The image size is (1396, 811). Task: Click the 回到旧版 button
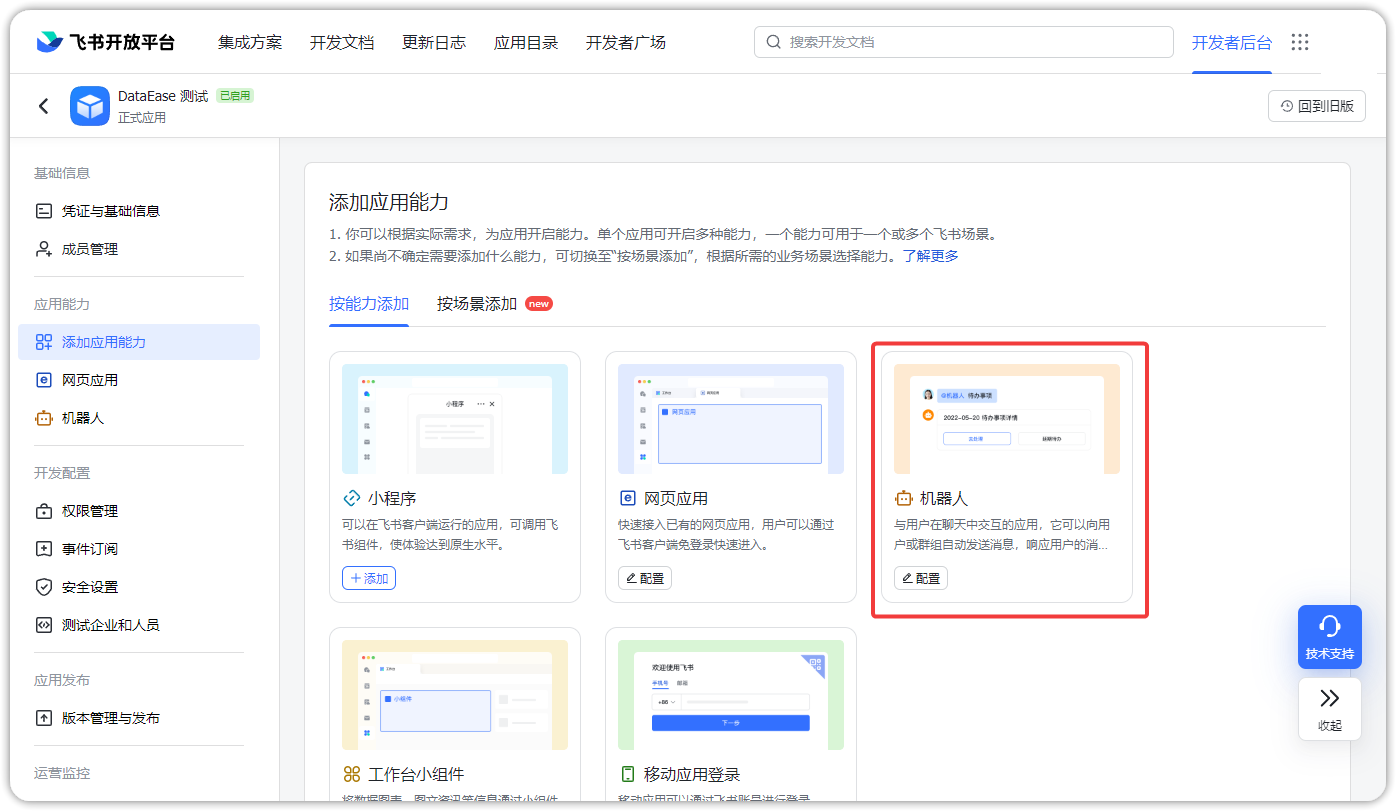(1317, 106)
